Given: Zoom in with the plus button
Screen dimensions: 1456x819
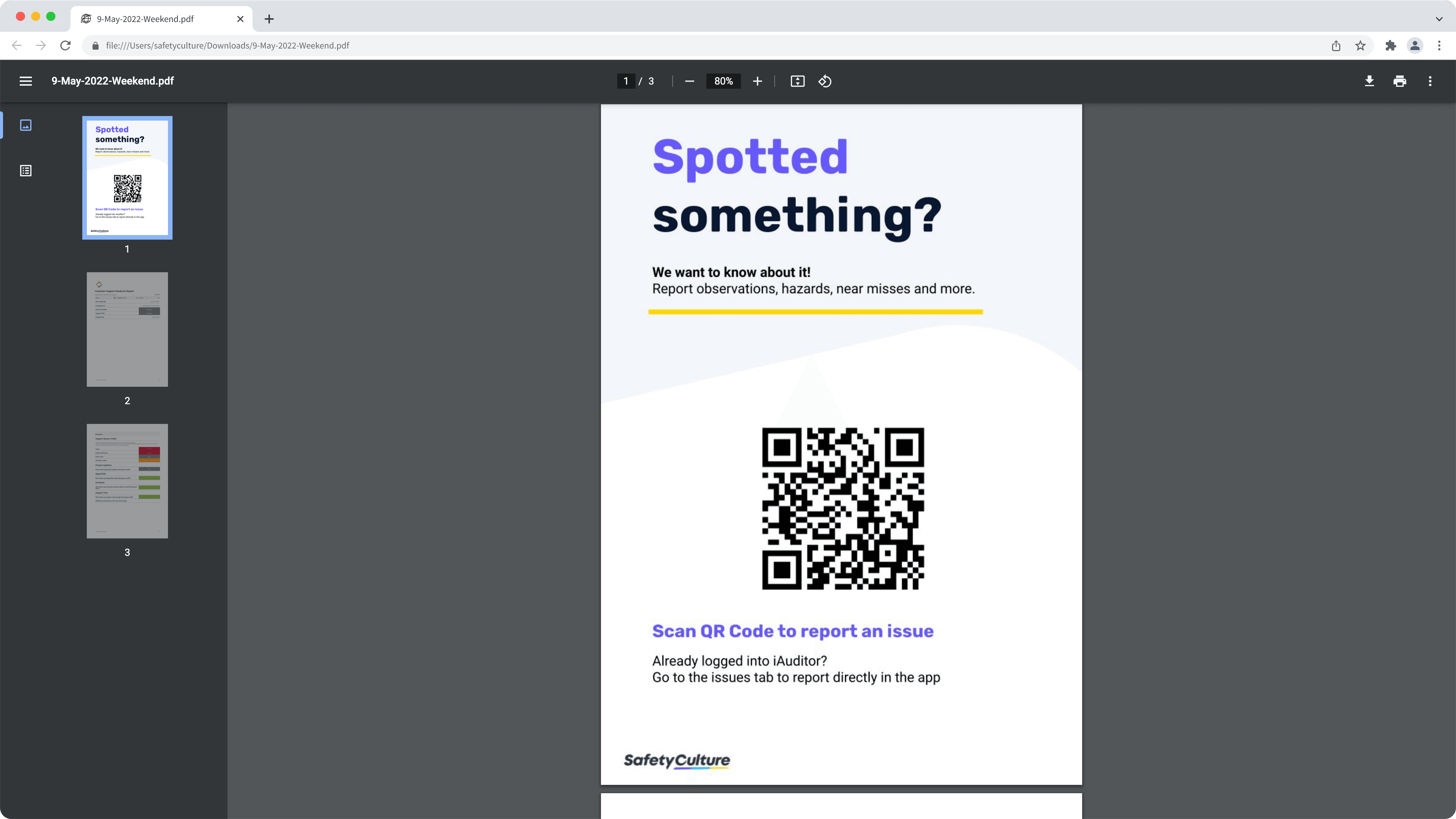Looking at the screenshot, I should tap(758, 81).
